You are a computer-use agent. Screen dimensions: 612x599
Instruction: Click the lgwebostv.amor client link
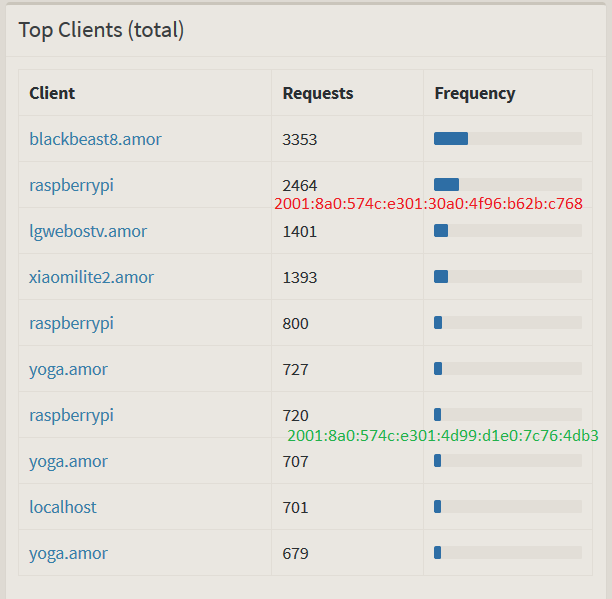tap(88, 231)
